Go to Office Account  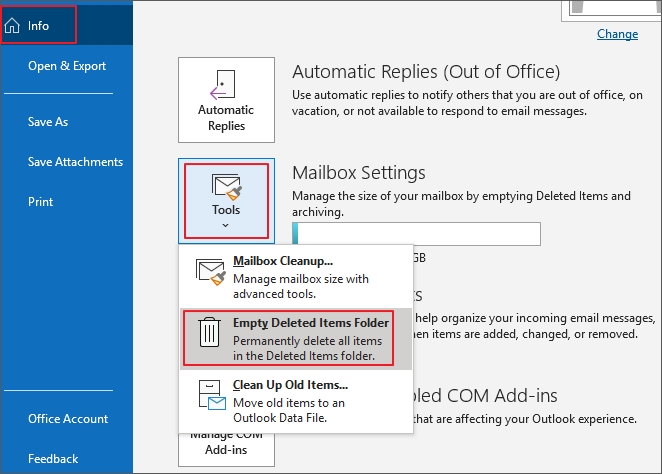68,419
